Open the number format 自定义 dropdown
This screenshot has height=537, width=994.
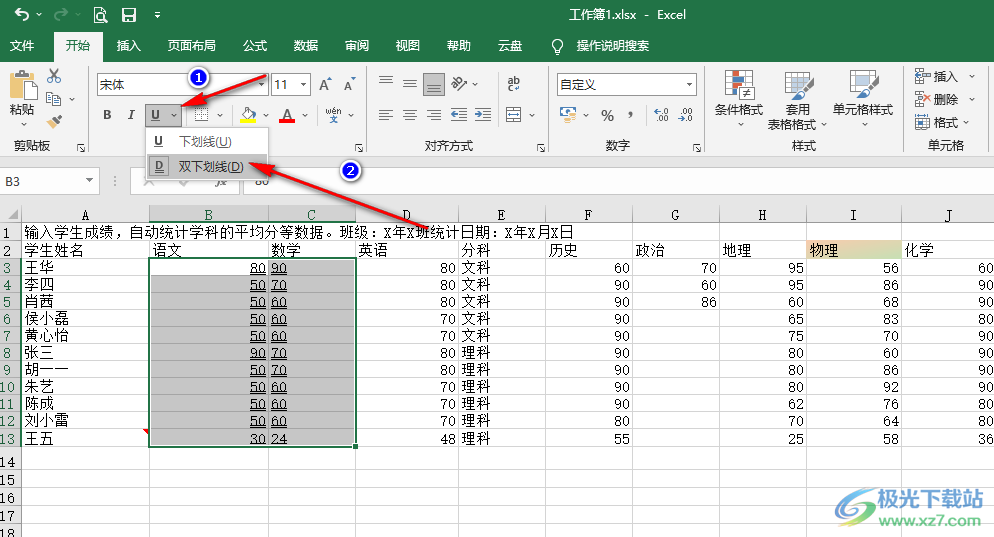point(690,84)
